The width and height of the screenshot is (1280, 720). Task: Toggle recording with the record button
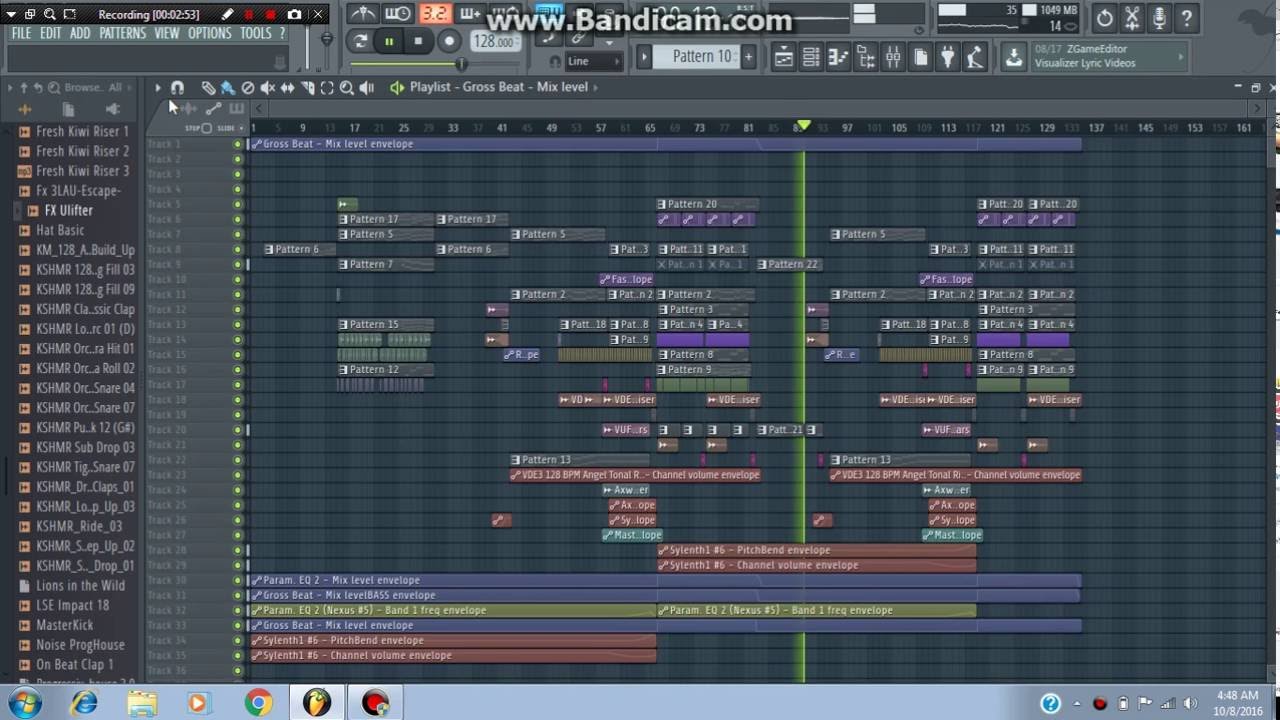coord(450,41)
